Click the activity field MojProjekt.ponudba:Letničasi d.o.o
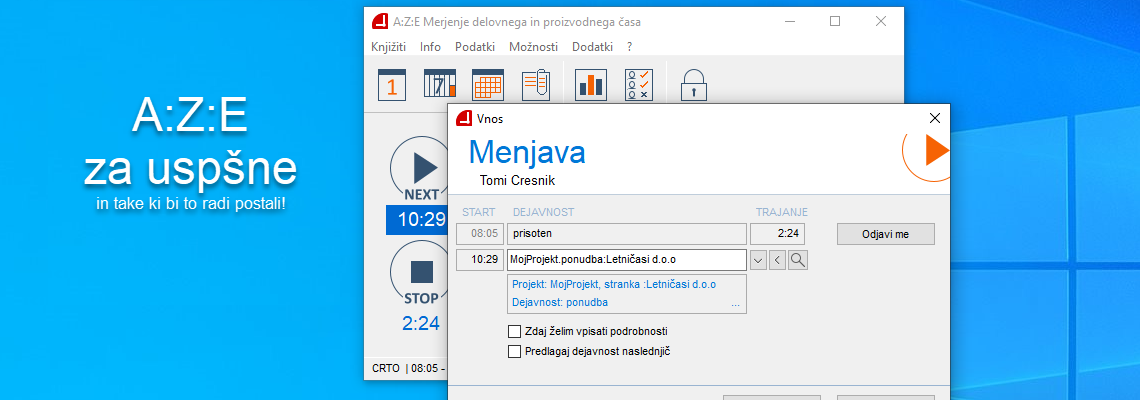Screen dimensions: 1140x400 pos(627,260)
